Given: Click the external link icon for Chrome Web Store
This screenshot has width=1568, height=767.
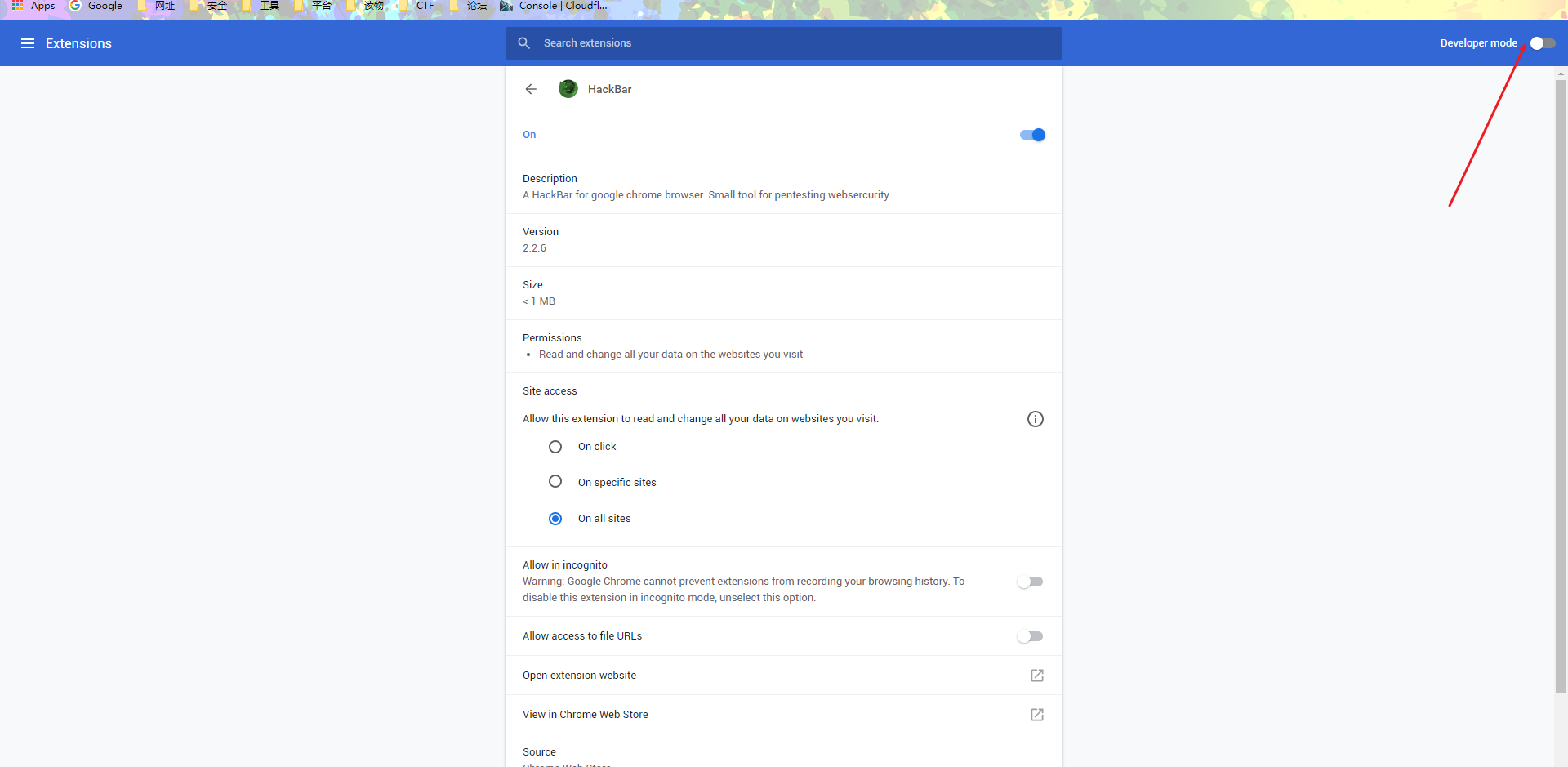Looking at the screenshot, I should click(1037, 715).
